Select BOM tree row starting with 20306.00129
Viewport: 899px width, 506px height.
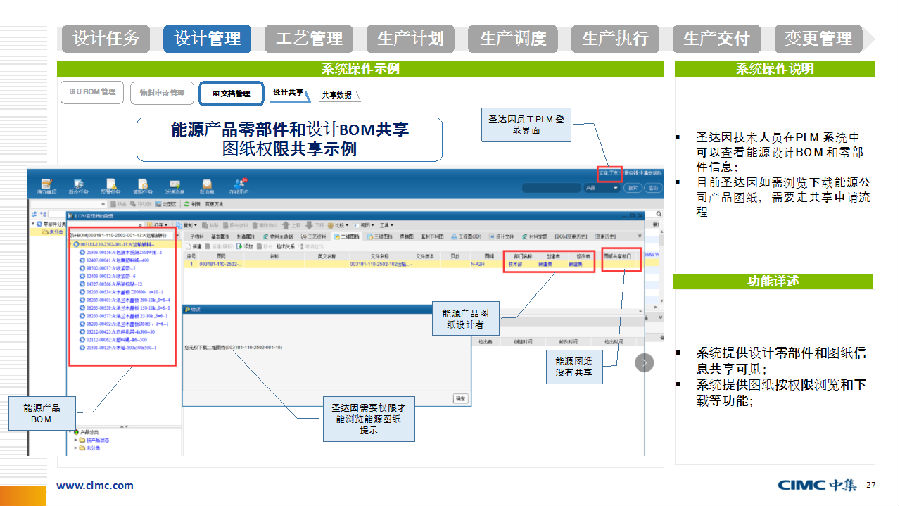[120, 347]
